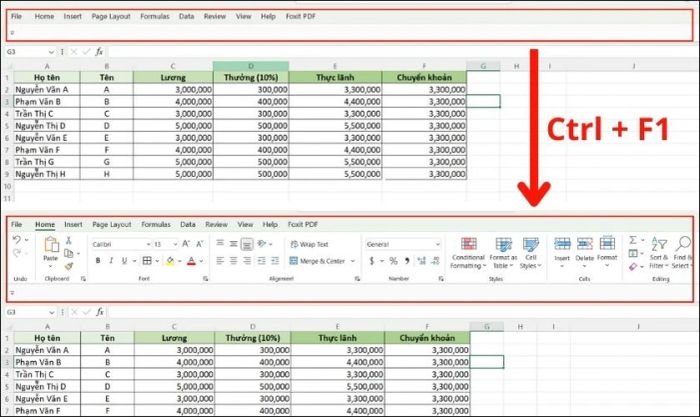Toggle Align Left in Alignment group
Viewport: 700px width, 417px height.
tap(220, 260)
